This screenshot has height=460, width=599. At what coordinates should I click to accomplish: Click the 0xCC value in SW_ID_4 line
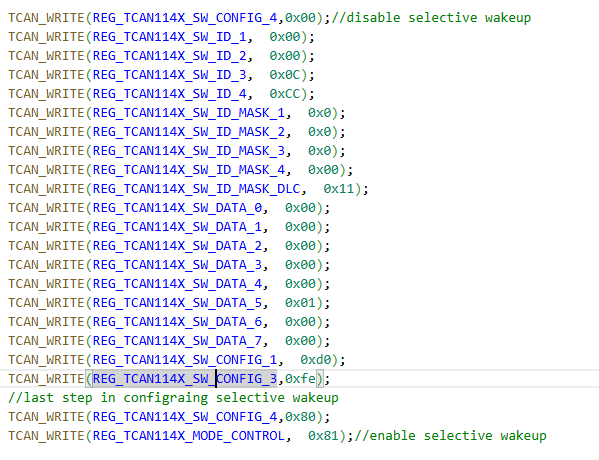coord(285,94)
